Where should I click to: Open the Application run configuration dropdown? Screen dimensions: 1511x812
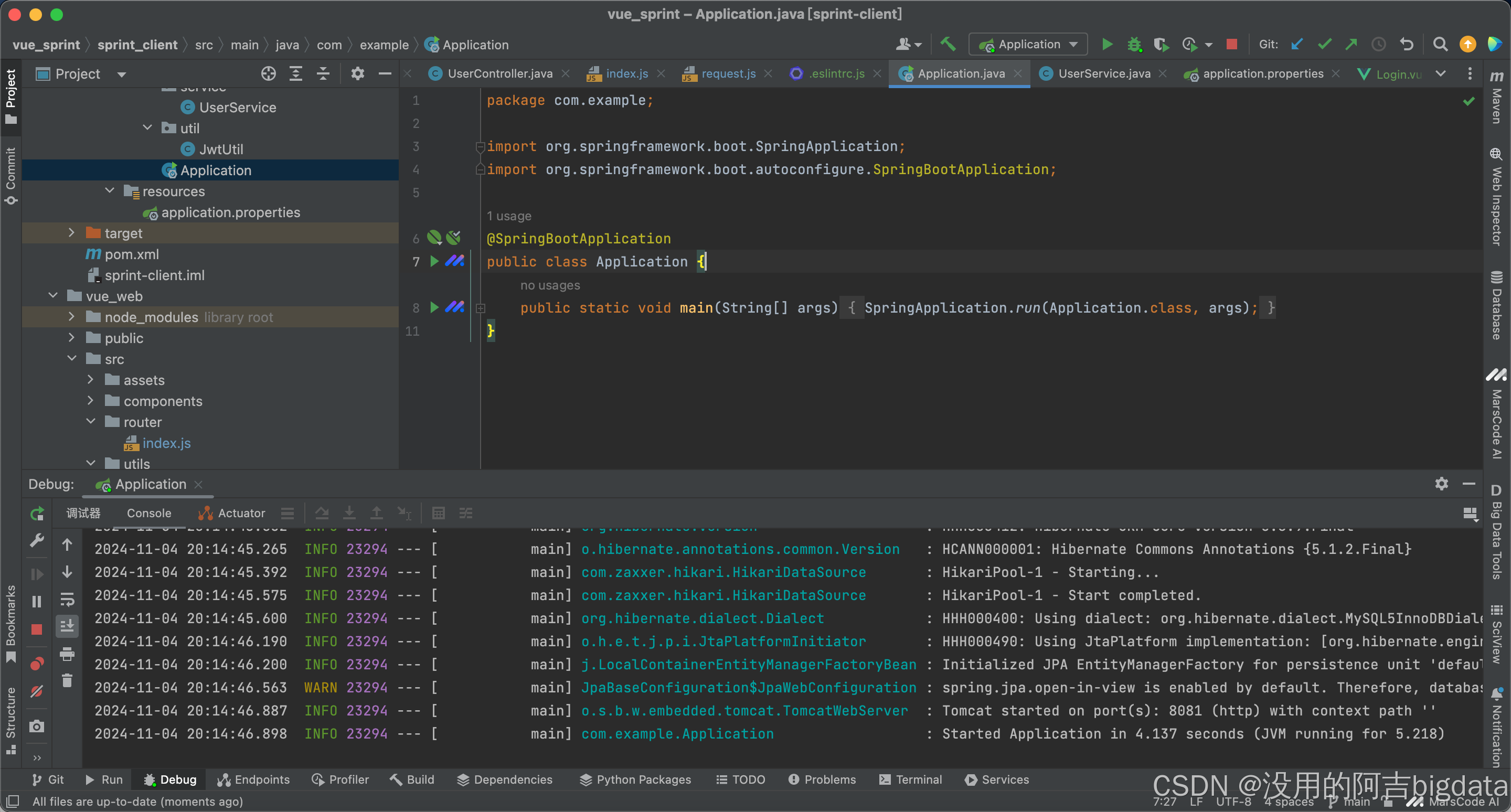1028,45
